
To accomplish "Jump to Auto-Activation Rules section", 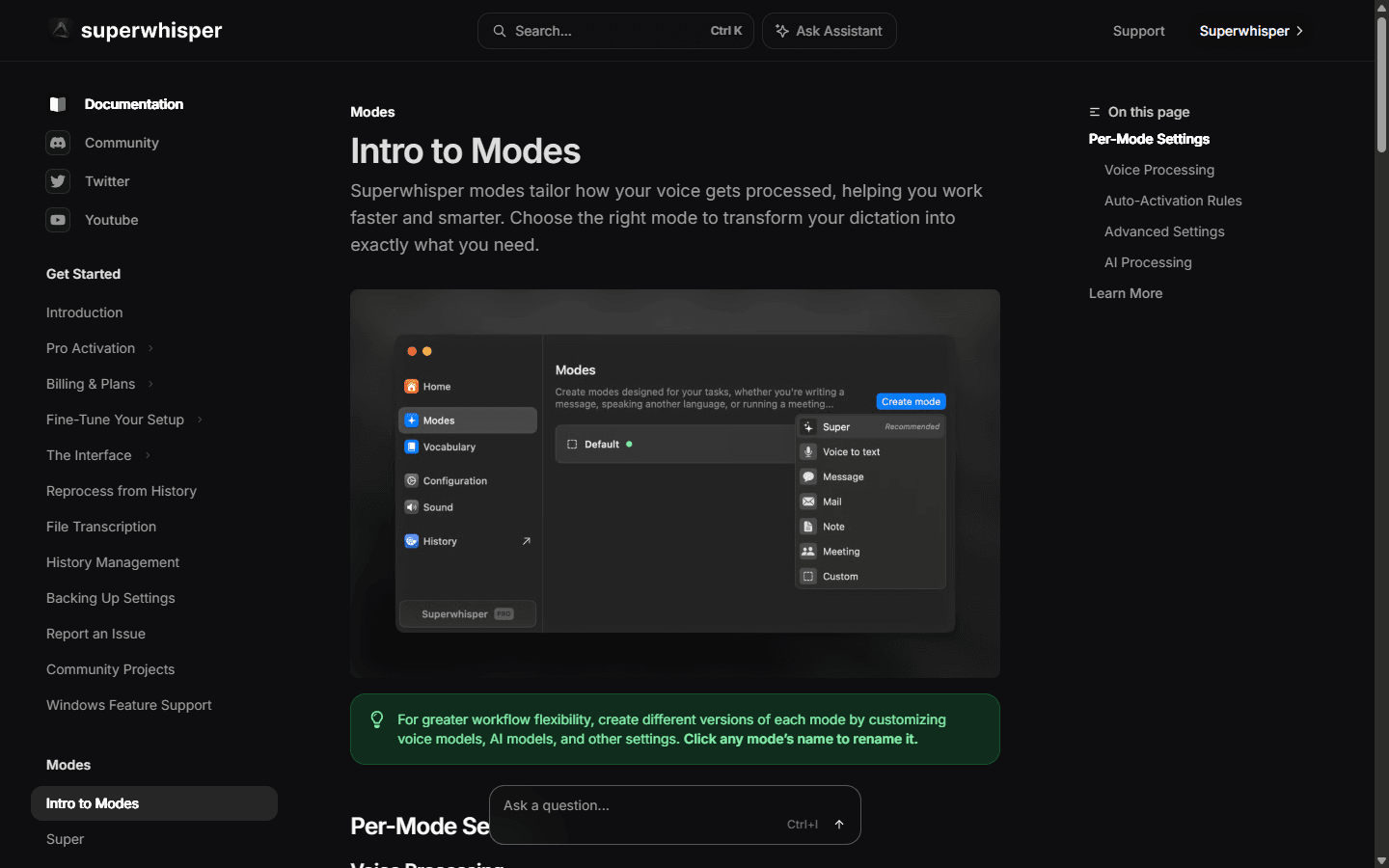I will click(1173, 201).
